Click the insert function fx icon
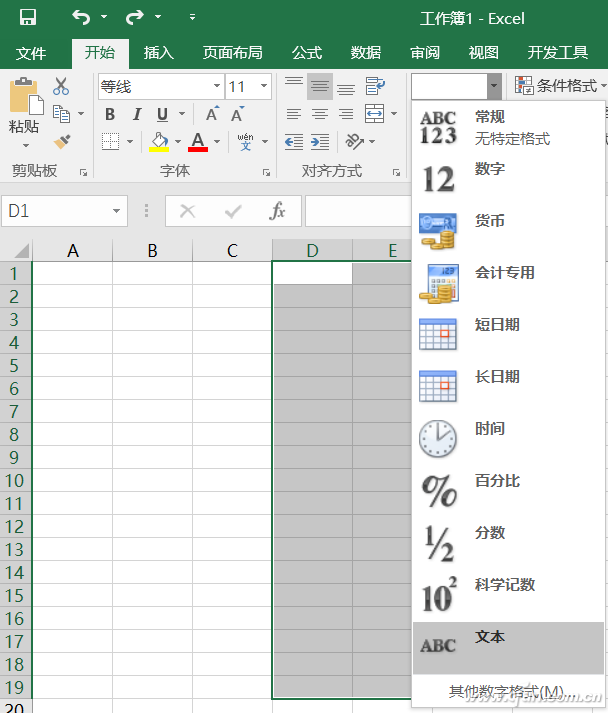Screen dimensions: 608x713 tap(277, 211)
